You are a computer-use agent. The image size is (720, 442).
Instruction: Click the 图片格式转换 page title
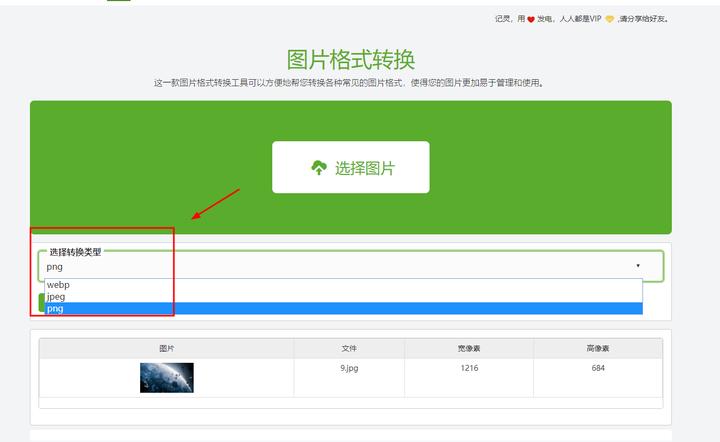pyautogui.click(x=351, y=60)
